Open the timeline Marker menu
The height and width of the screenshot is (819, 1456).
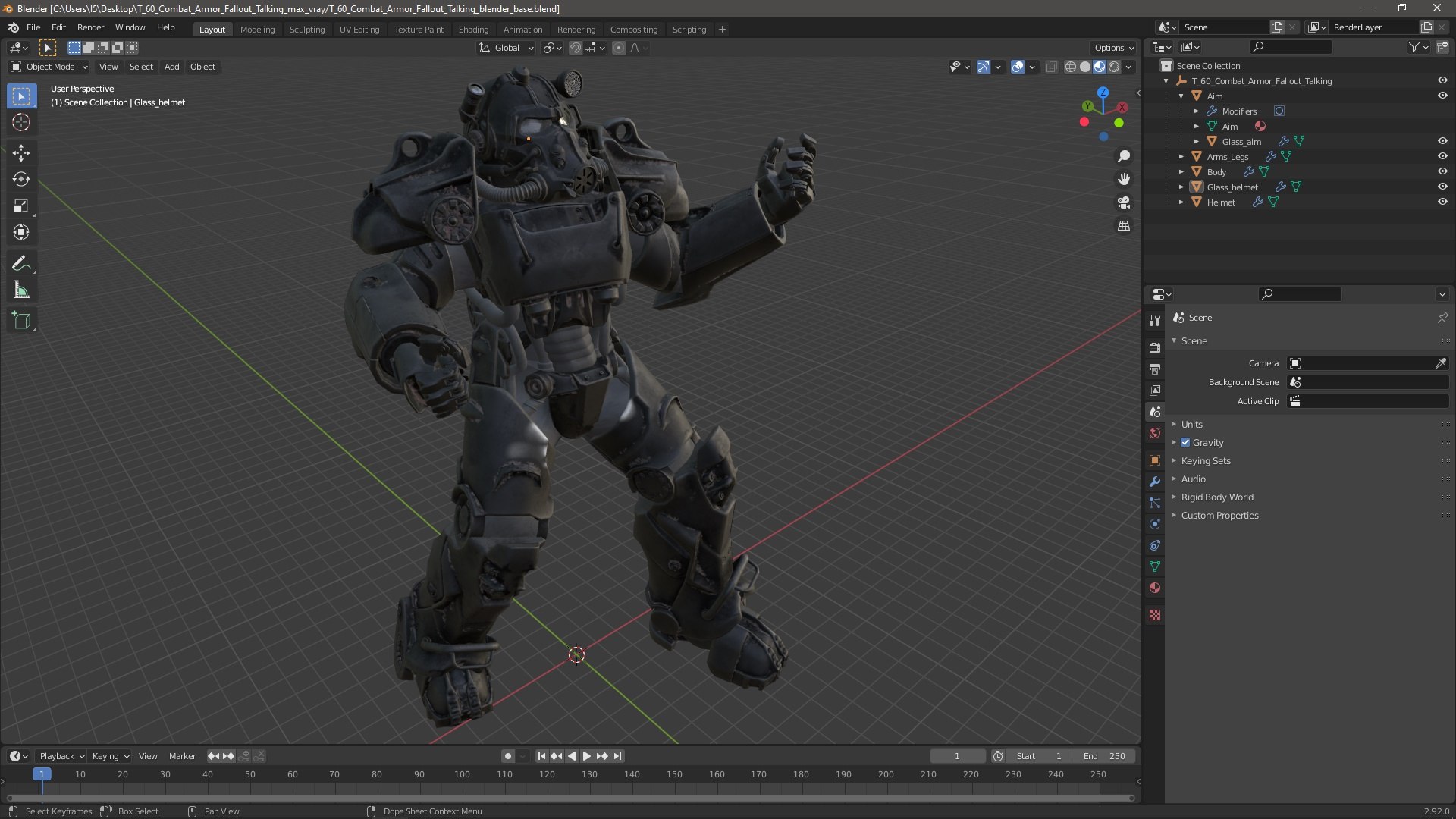[182, 756]
